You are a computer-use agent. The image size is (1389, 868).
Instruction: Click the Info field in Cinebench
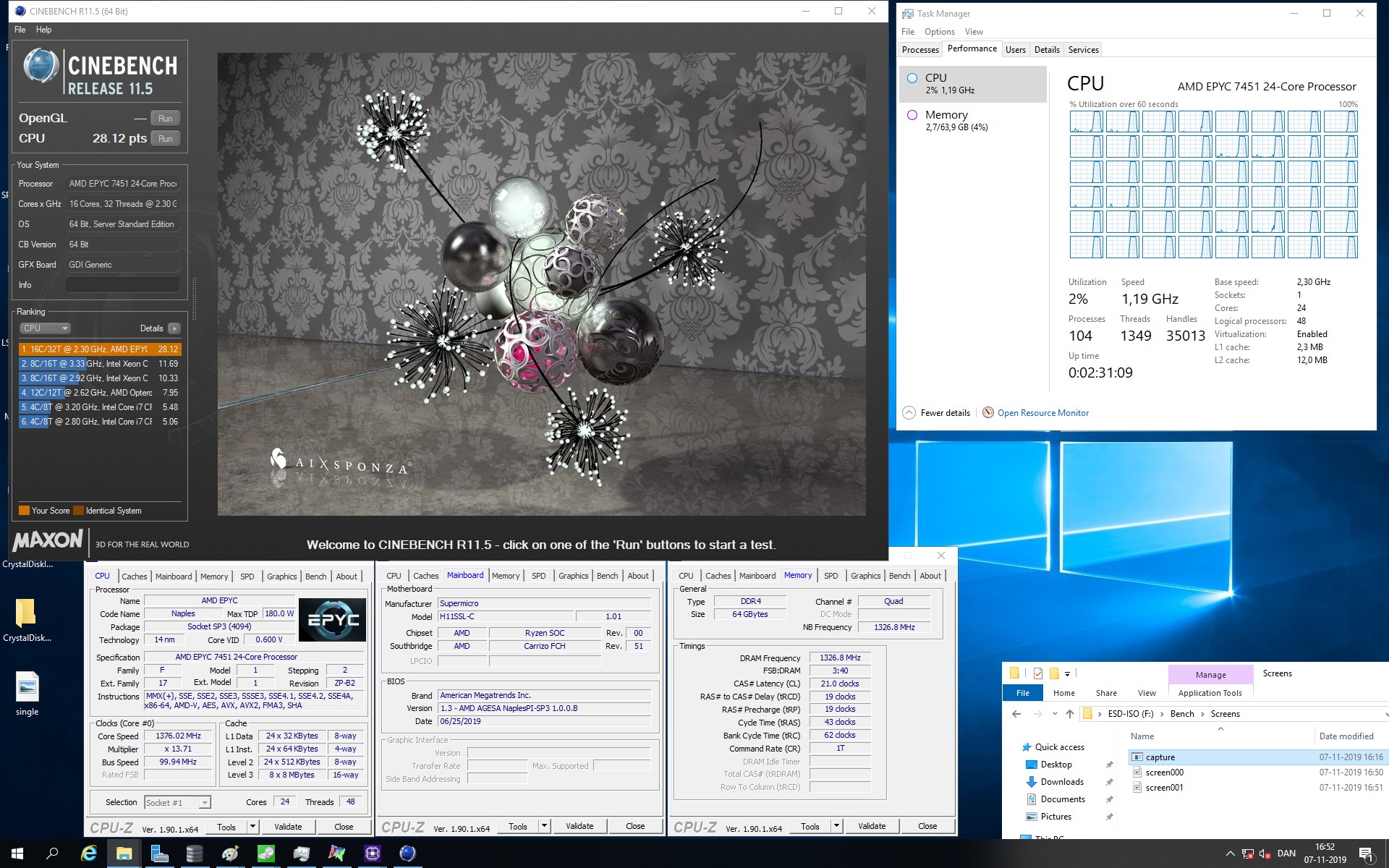(123, 285)
